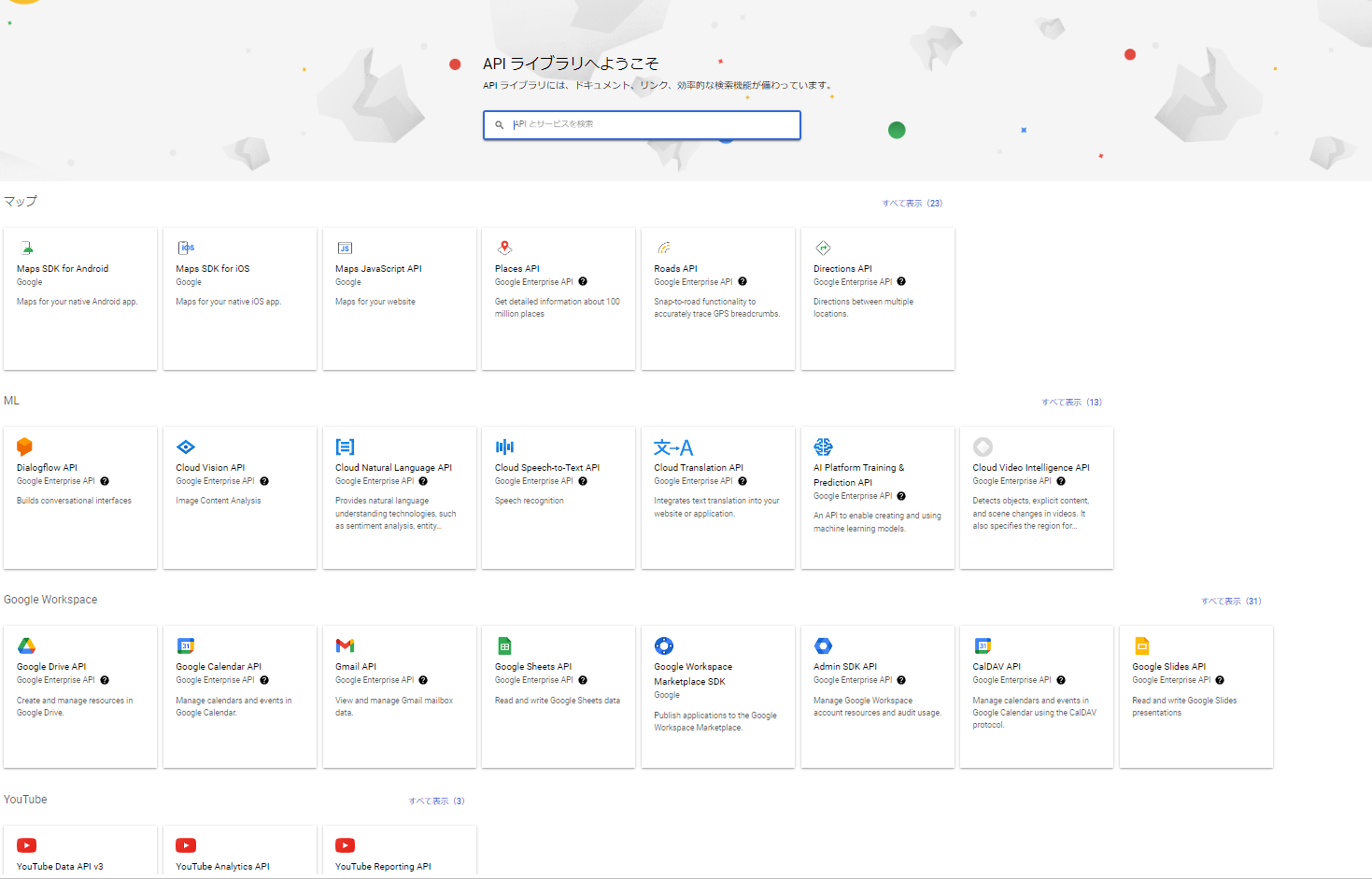The width and height of the screenshot is (1372, 879).
Task: Click 'Builds conversational interfaces' text
Action: pos(74,501)
